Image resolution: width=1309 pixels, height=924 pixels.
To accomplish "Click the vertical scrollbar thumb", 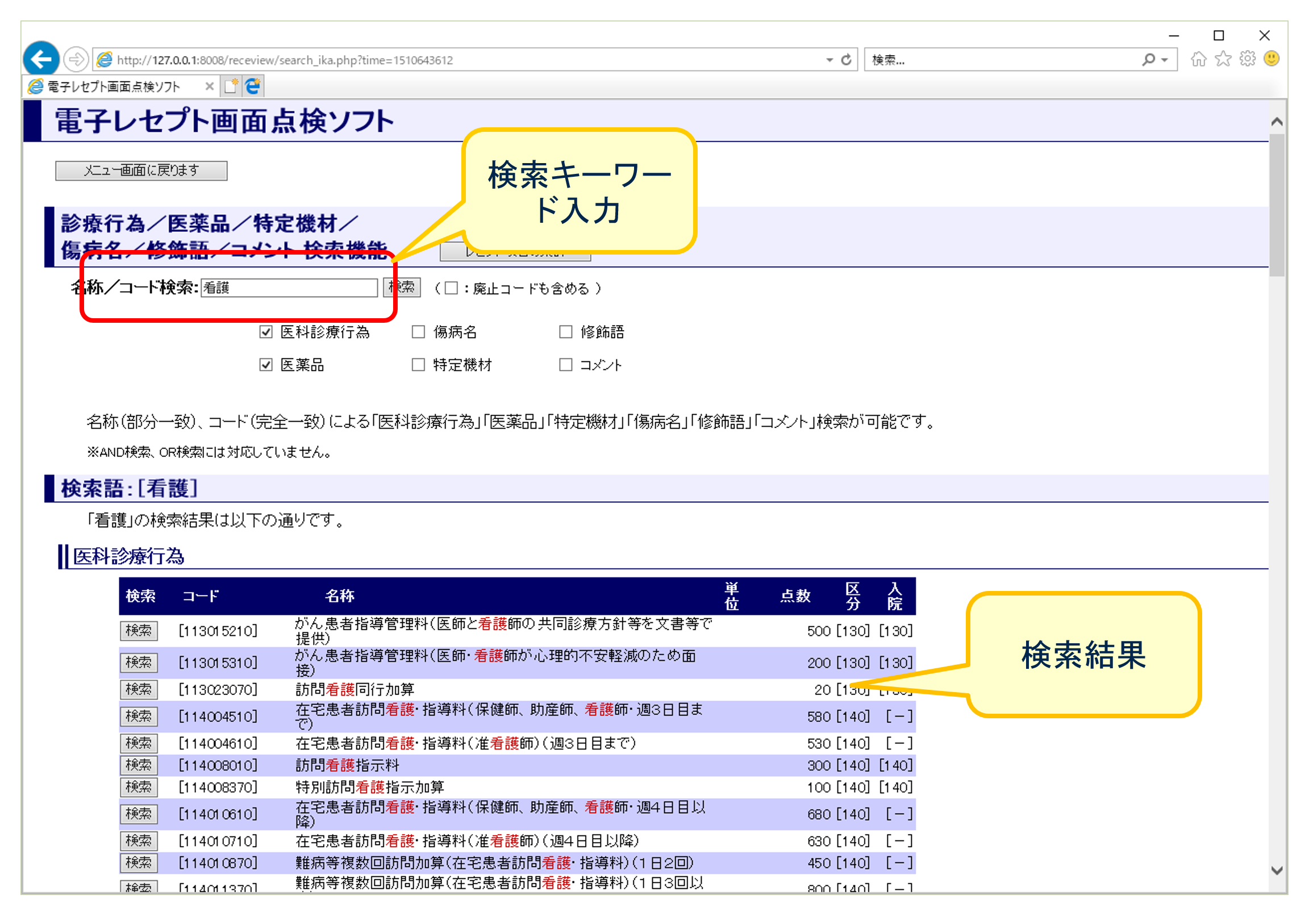I will pos(1277,205).
